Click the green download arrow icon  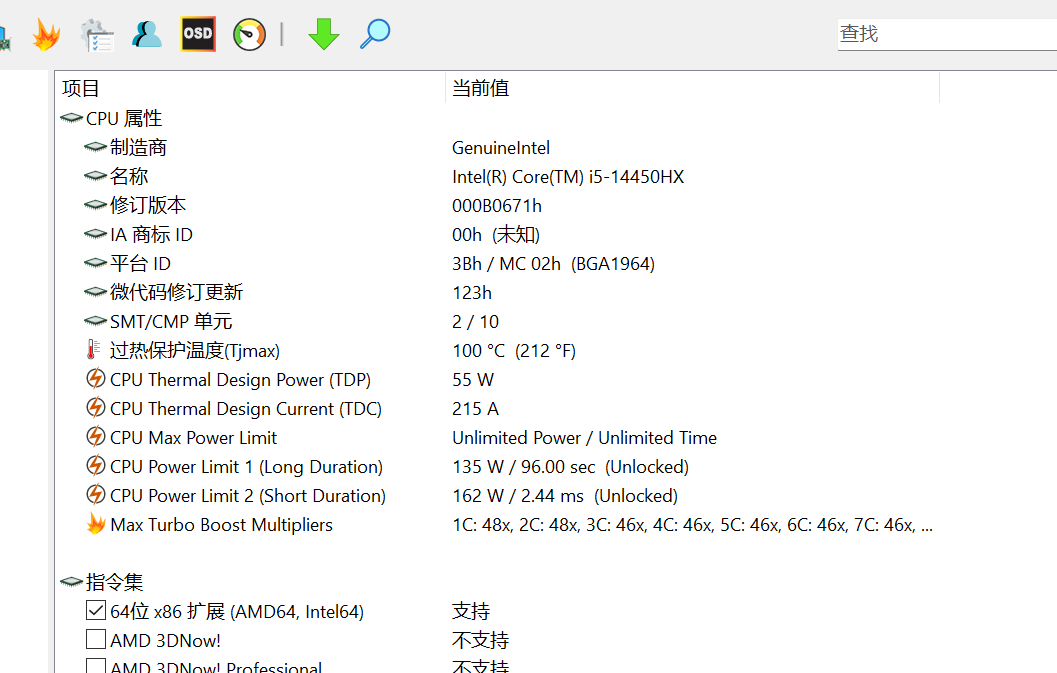point(324,34)
